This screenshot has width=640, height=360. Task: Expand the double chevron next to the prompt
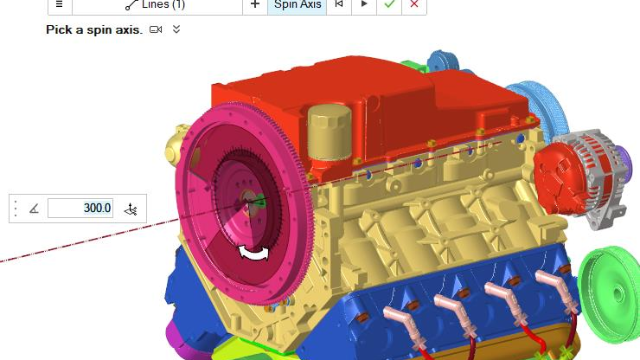176,29
